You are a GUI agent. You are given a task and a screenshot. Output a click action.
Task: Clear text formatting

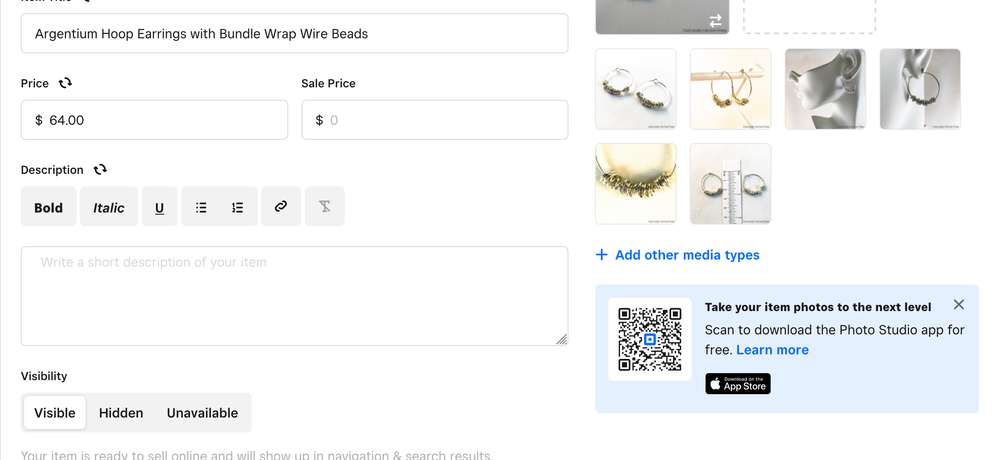pos(325,207)
